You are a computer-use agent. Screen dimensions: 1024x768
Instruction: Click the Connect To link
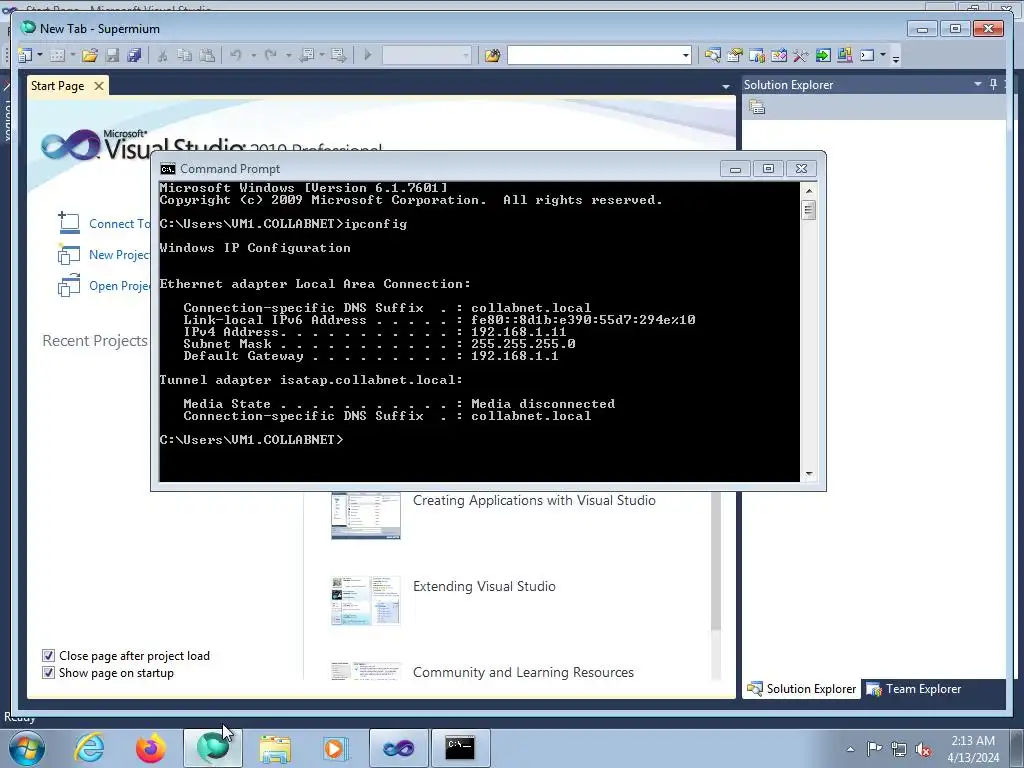point(120,224)
